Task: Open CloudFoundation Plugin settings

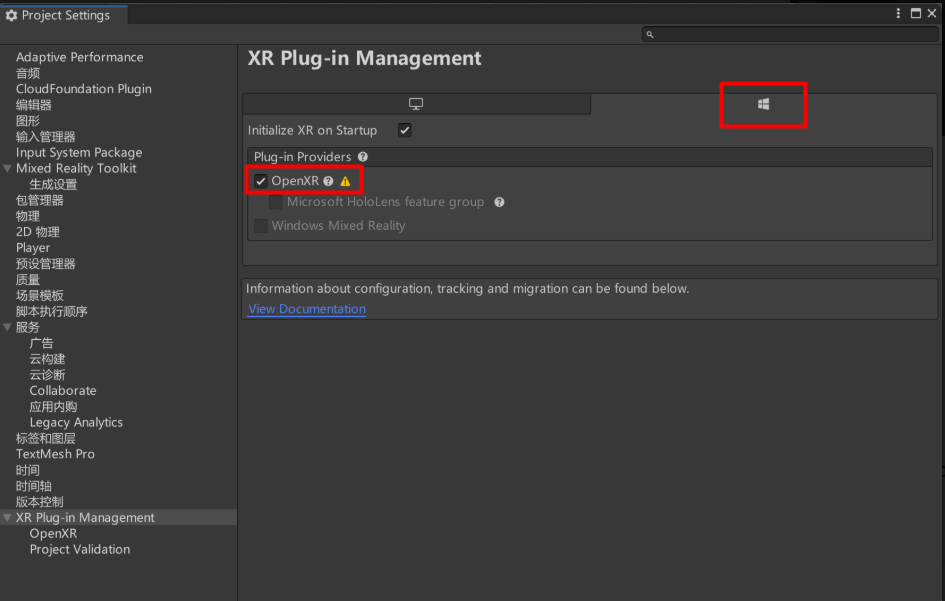Action: 84,89
